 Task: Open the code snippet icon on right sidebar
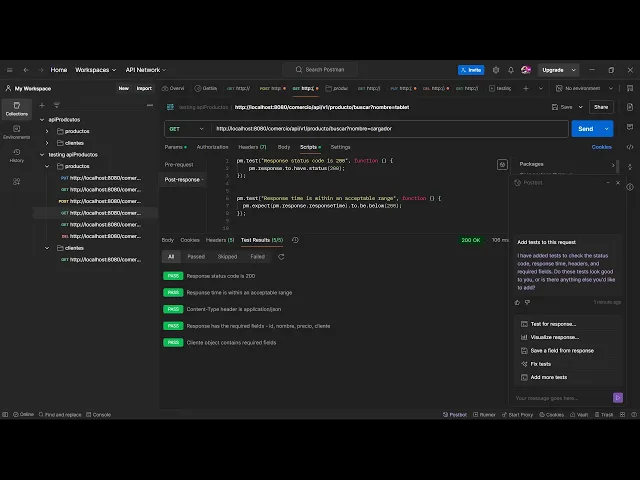click(x=630, y=147)
